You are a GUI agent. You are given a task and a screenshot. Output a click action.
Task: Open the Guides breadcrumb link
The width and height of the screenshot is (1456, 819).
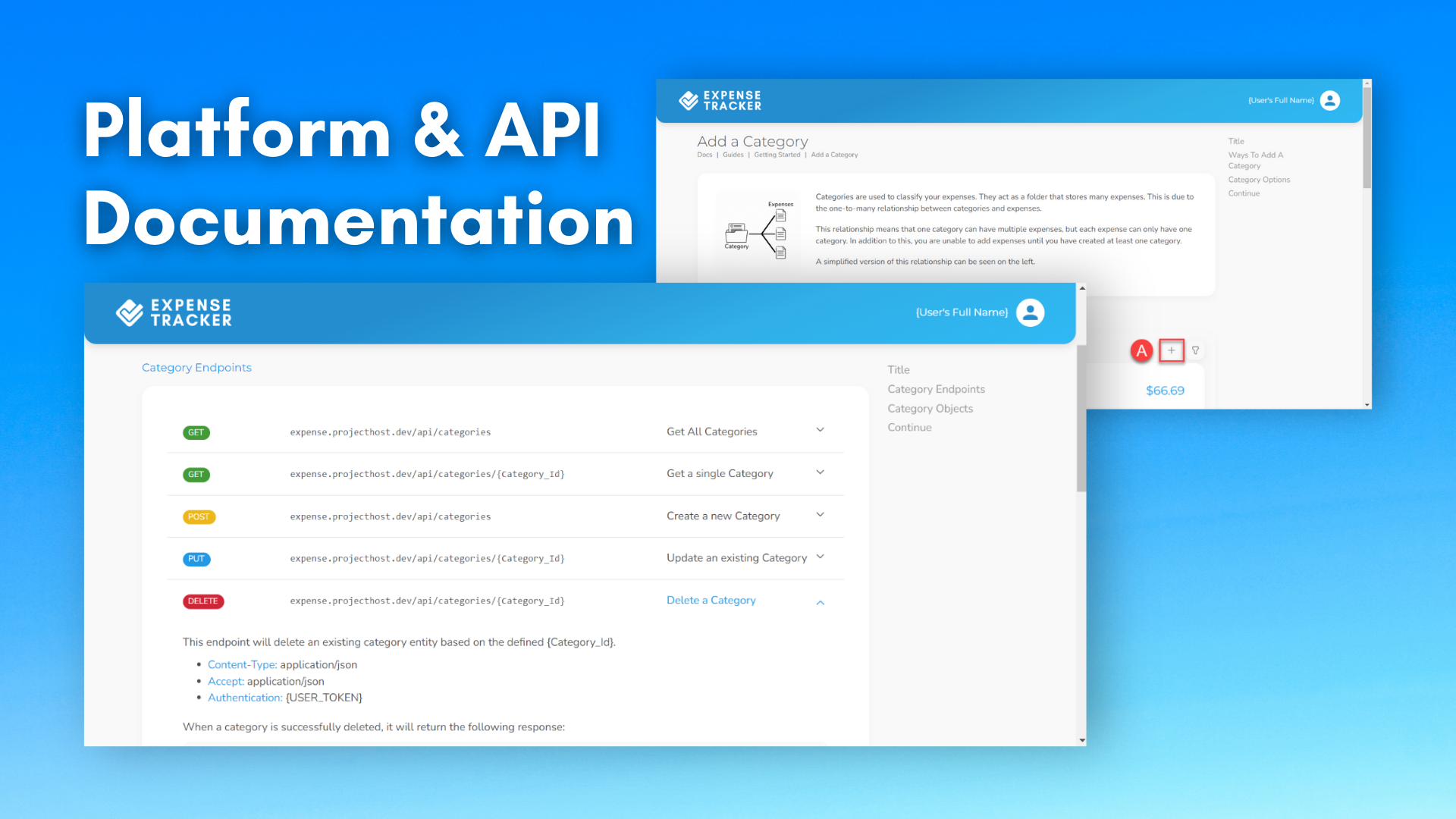733,155
